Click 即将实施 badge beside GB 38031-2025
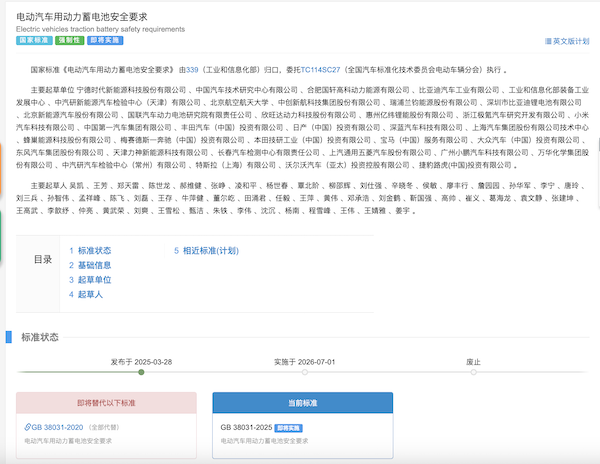The height and width of the screenshot is (464, 600). click(289, 427)
